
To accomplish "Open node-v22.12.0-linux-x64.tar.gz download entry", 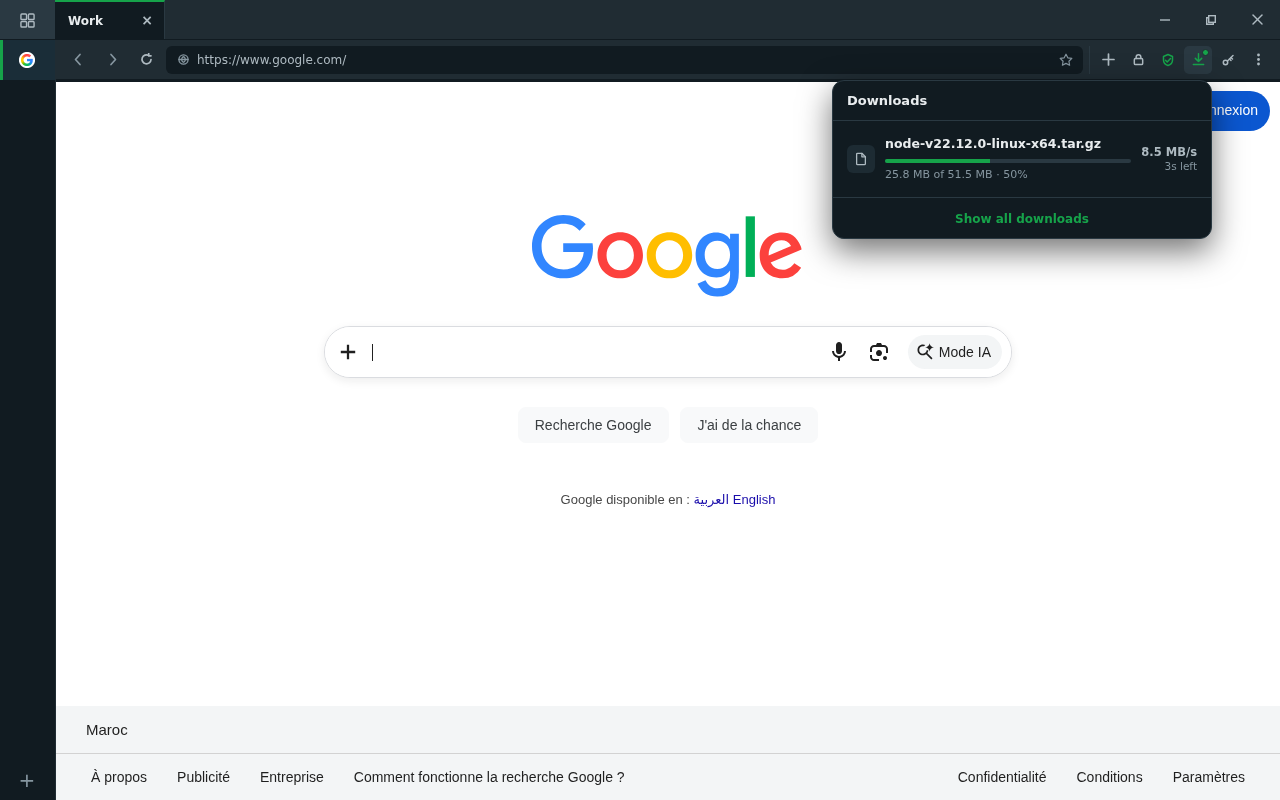I will tap(1021, 159).
